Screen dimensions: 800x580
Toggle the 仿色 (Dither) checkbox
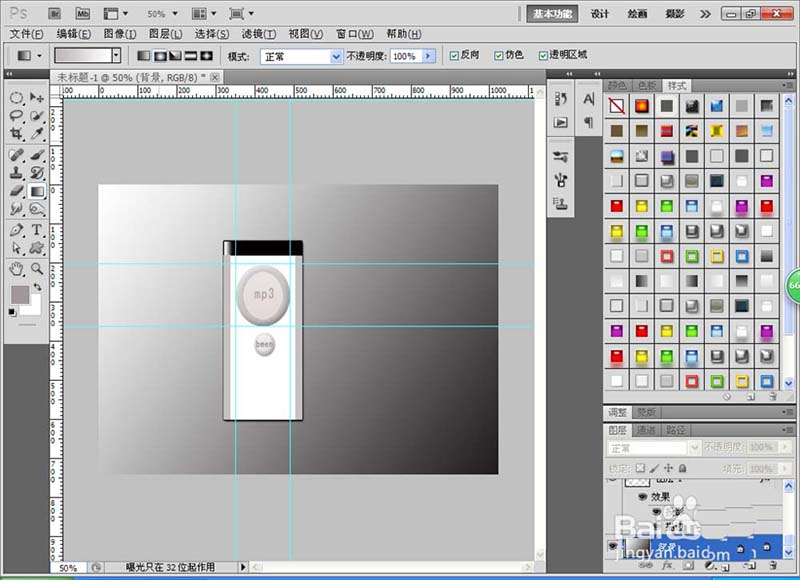pos(498,56)
